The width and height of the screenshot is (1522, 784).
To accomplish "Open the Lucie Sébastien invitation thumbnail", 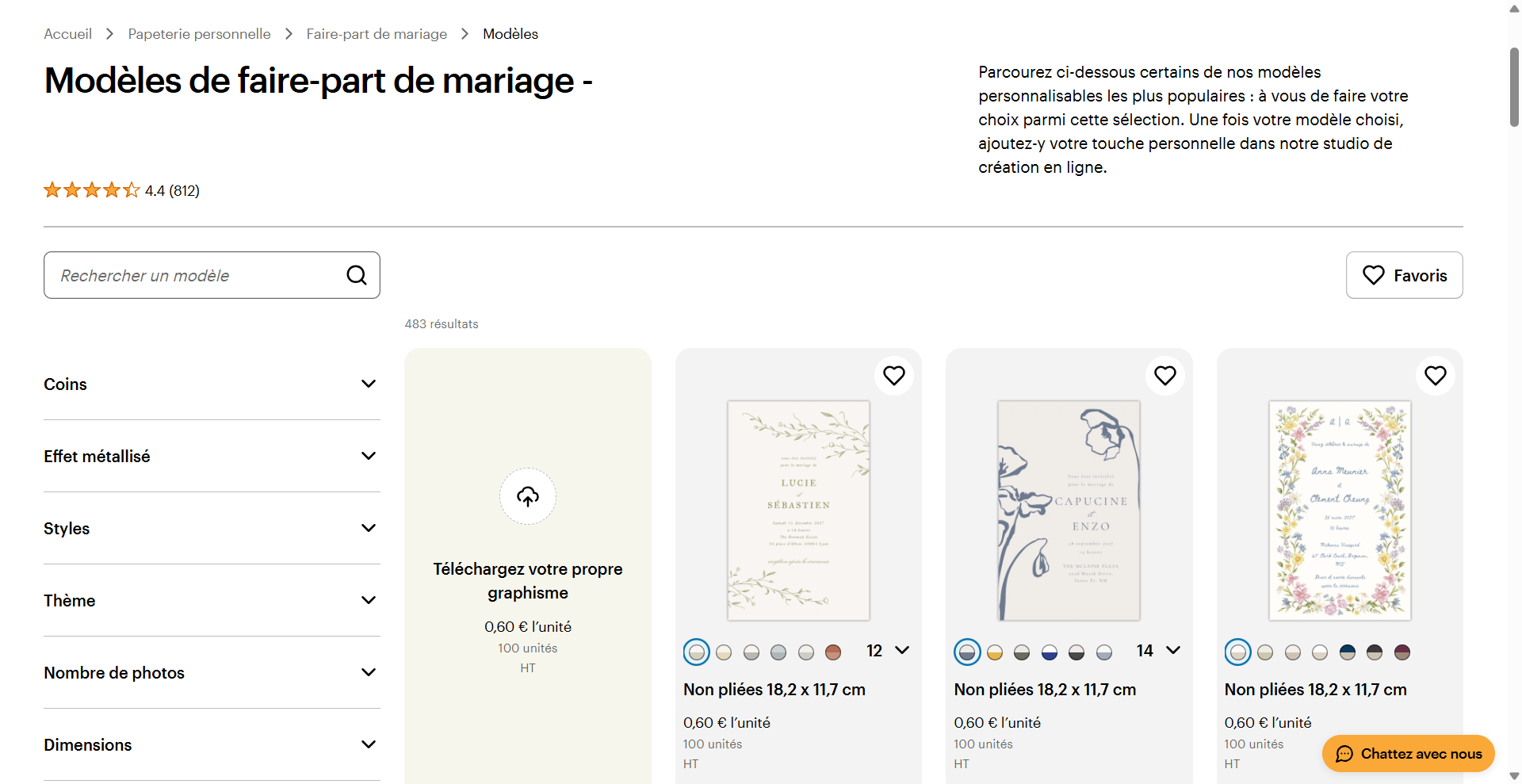I will [799, 511].
